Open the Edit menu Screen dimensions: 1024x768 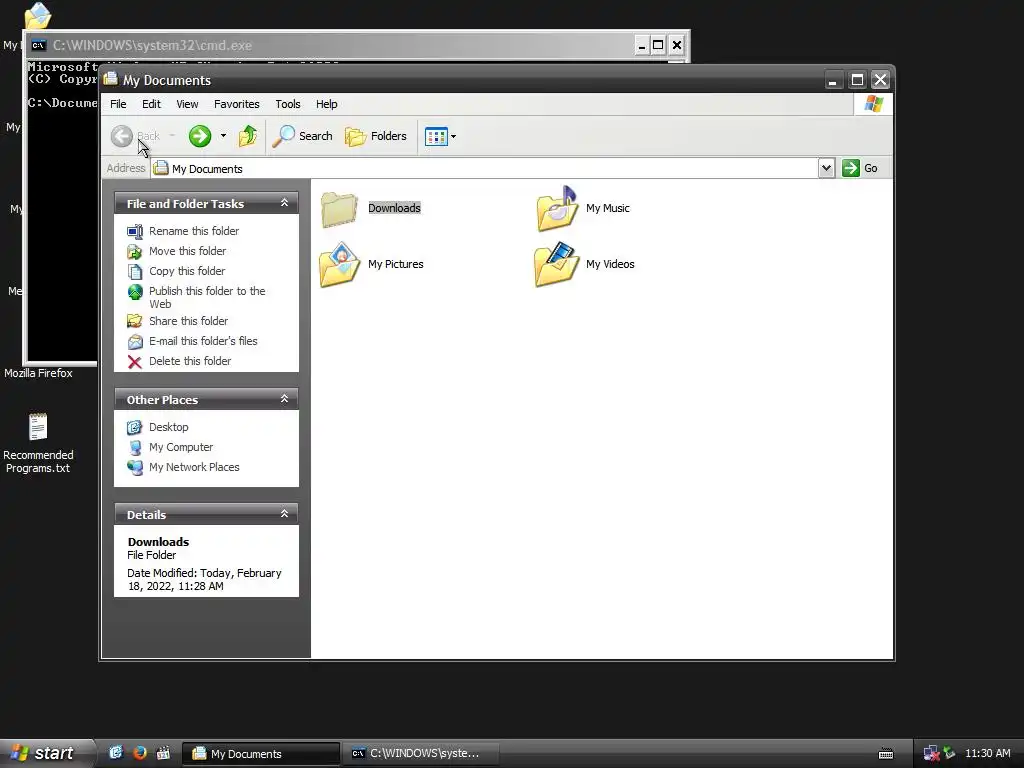[x=151, y=104]
